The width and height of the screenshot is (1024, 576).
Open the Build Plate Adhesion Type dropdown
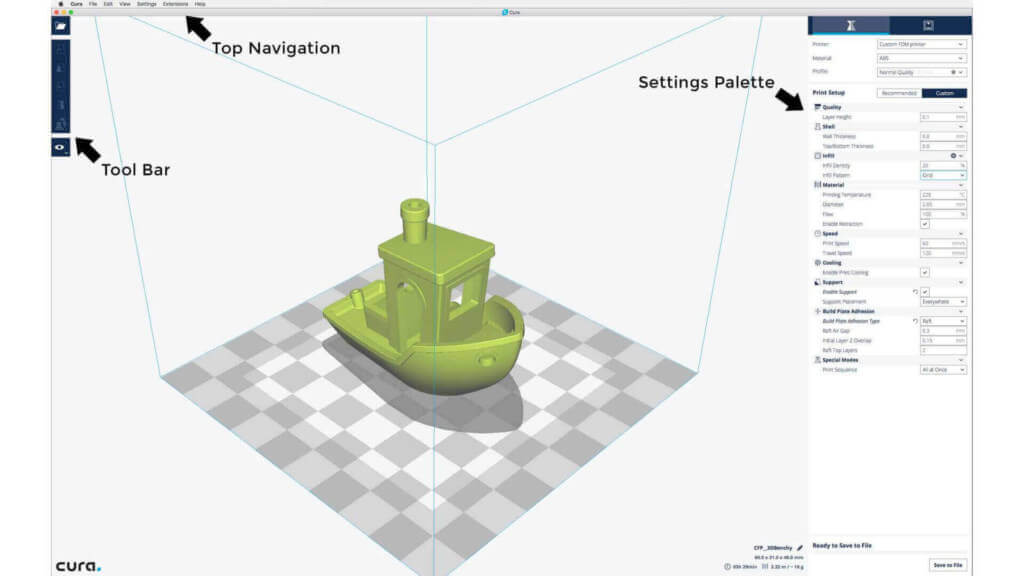coord(946,322)
